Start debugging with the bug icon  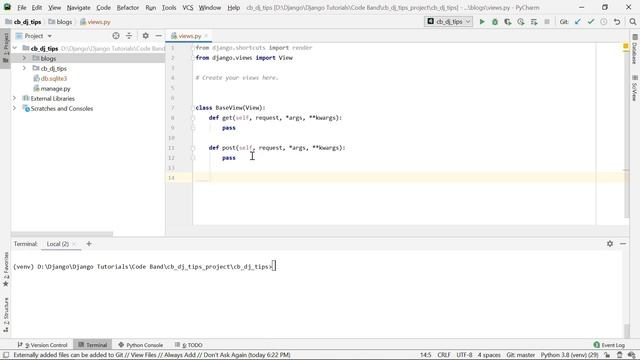point(495,22)
